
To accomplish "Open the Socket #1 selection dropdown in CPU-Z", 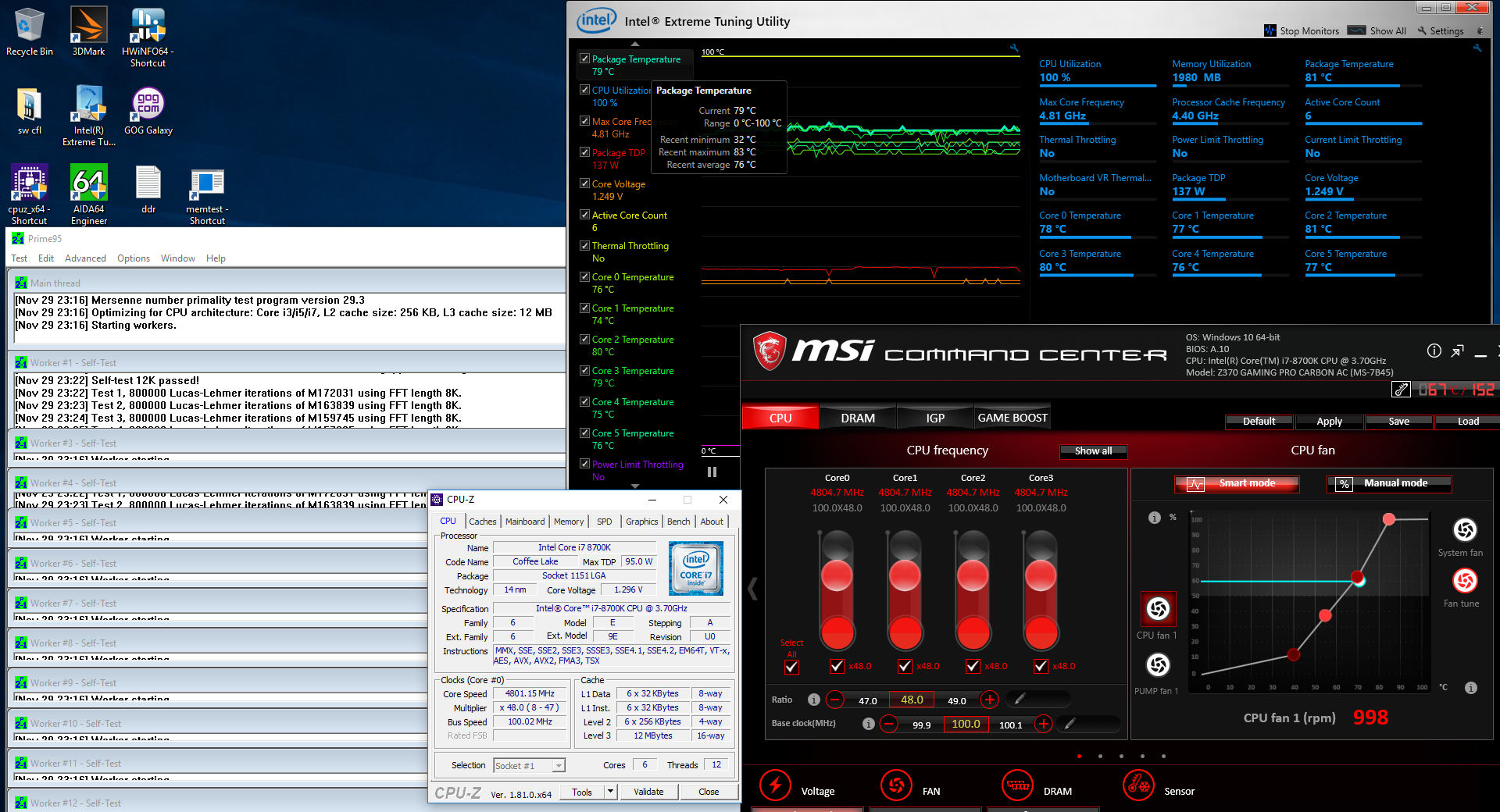I will pyautogui.click(x=559, y=766).
